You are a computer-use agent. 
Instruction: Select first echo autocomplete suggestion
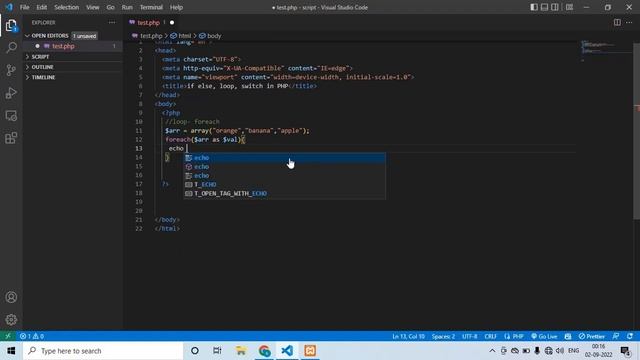(284, 158)
